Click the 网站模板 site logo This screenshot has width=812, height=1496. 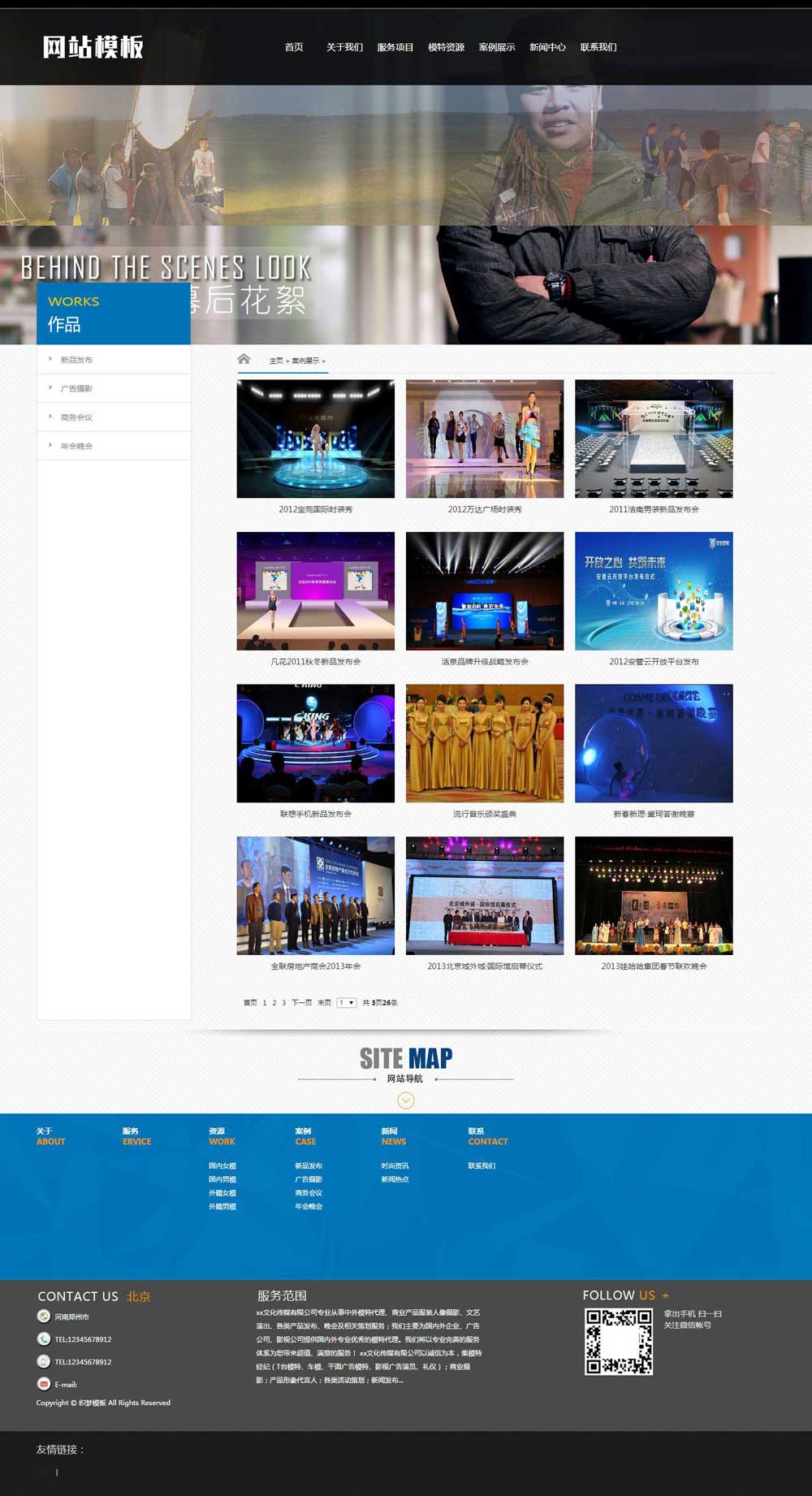93,47
